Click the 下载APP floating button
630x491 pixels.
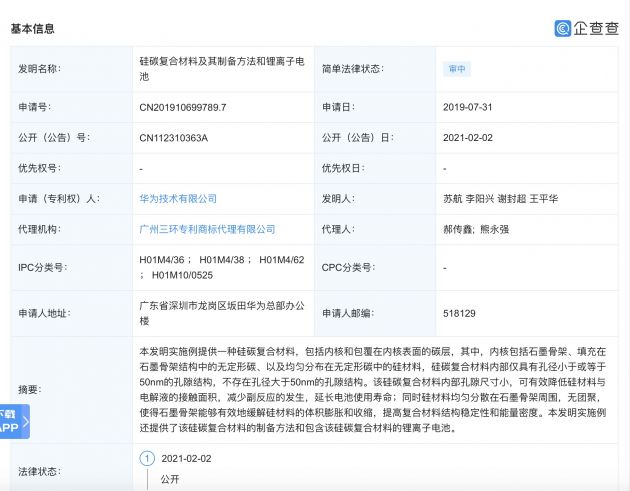(14, 421)
